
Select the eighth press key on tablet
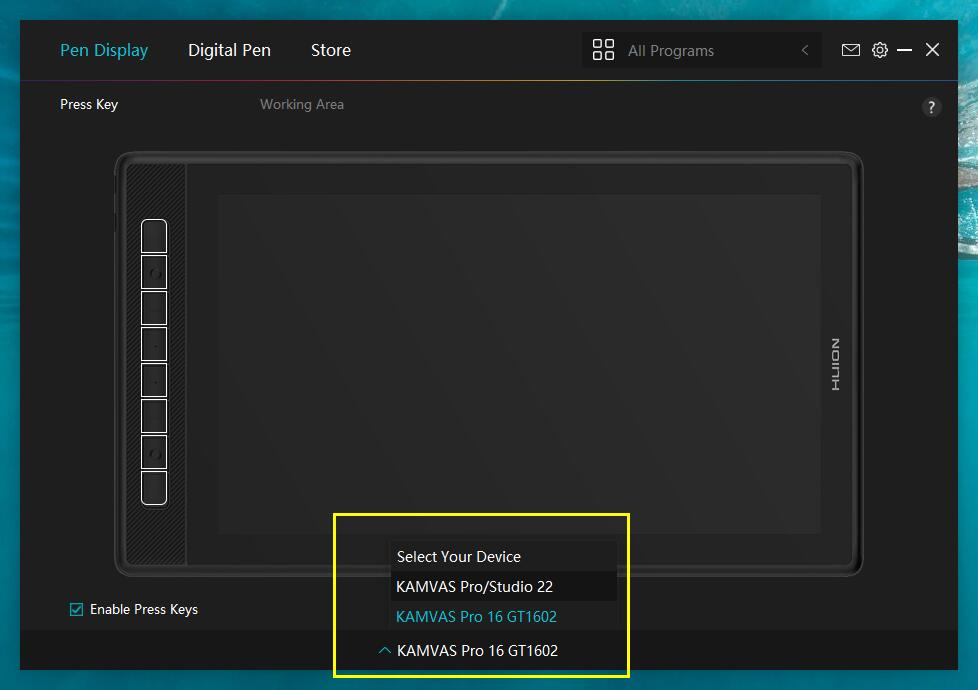(154, 488)
